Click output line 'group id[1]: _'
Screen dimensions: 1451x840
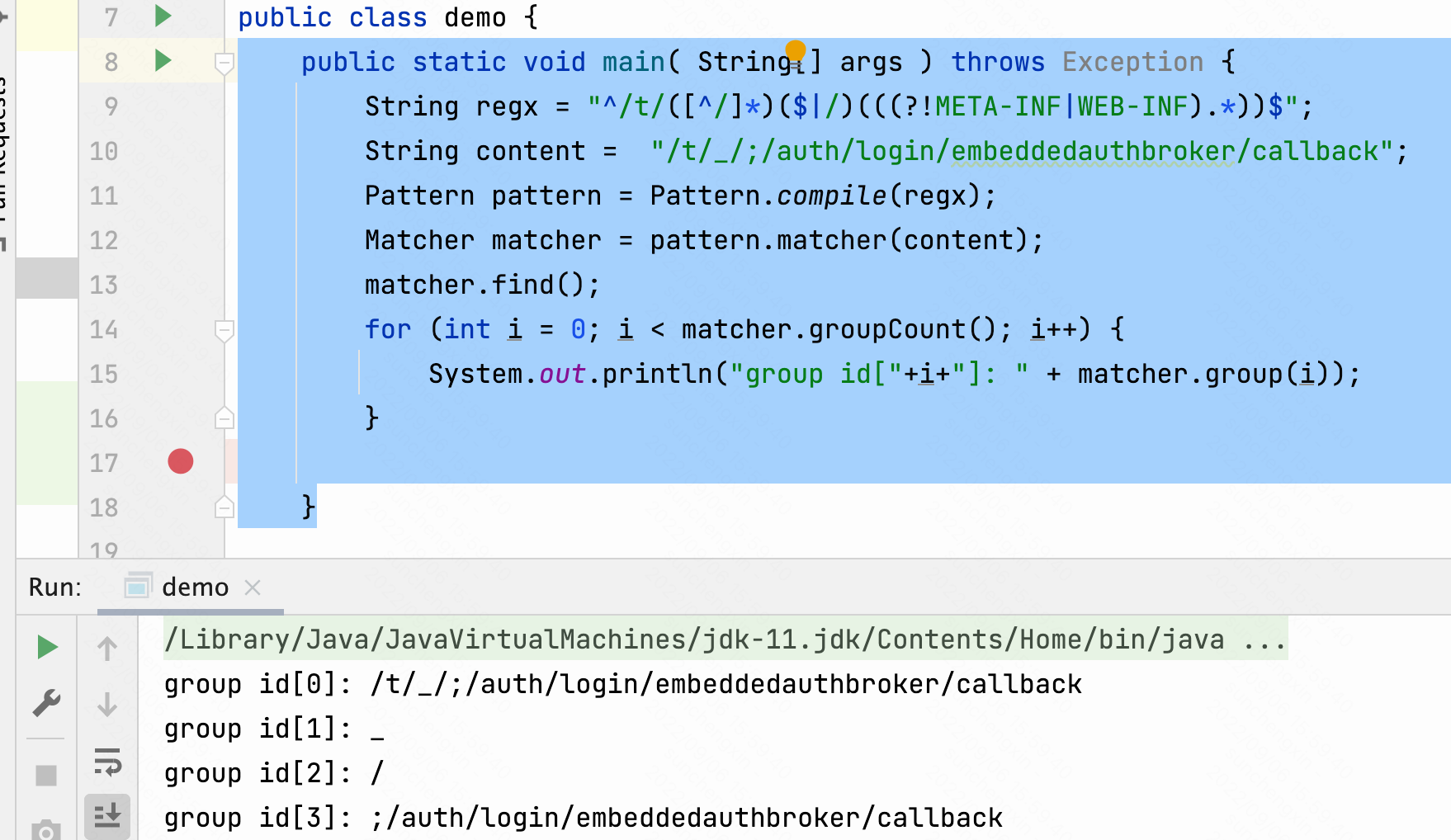274,729
